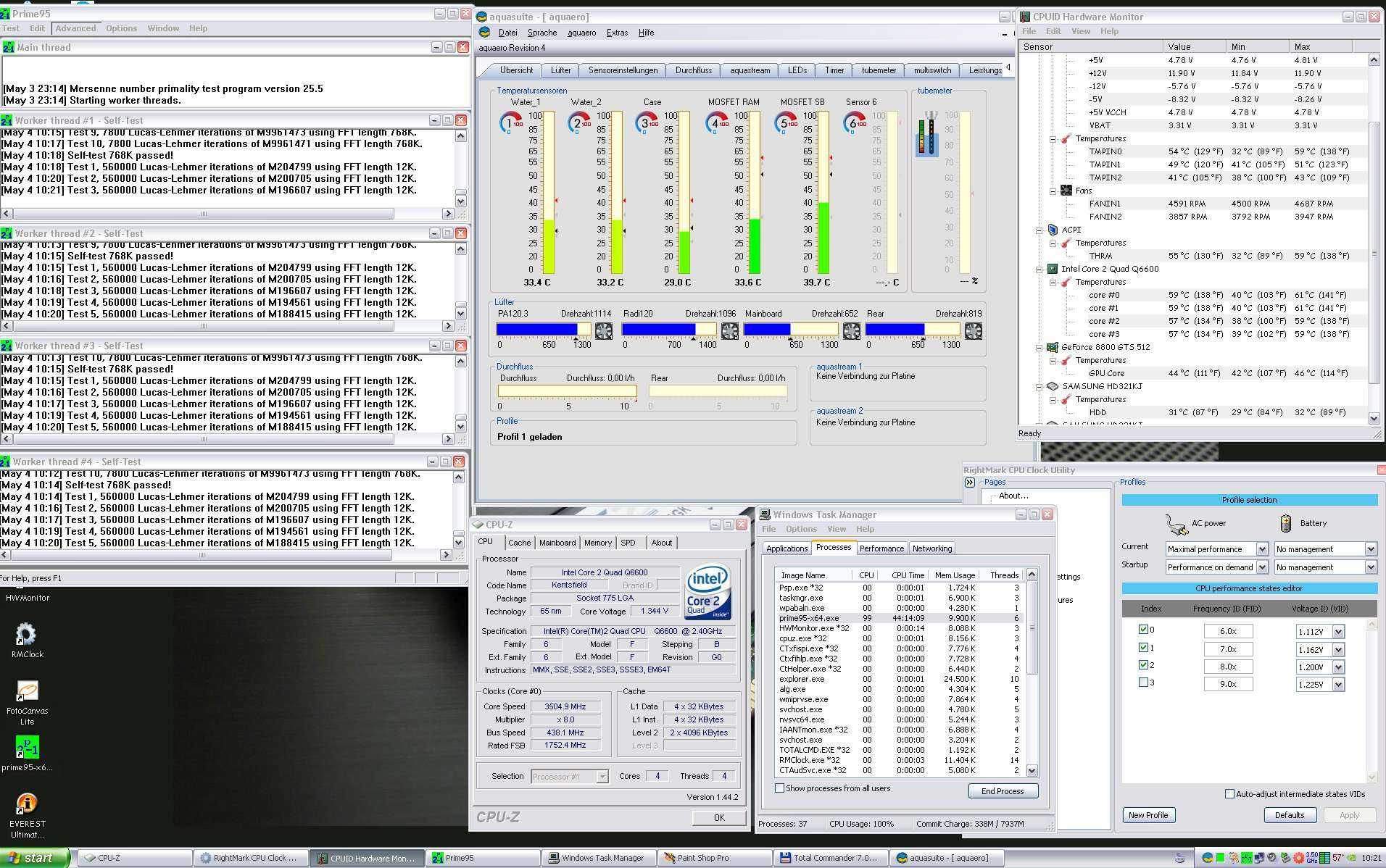1386x868 pixels.
Task: Click the Intel Core 2 Quad Q6600 chip icon in HWMonitor
Action: click(x=1053, y=269)
